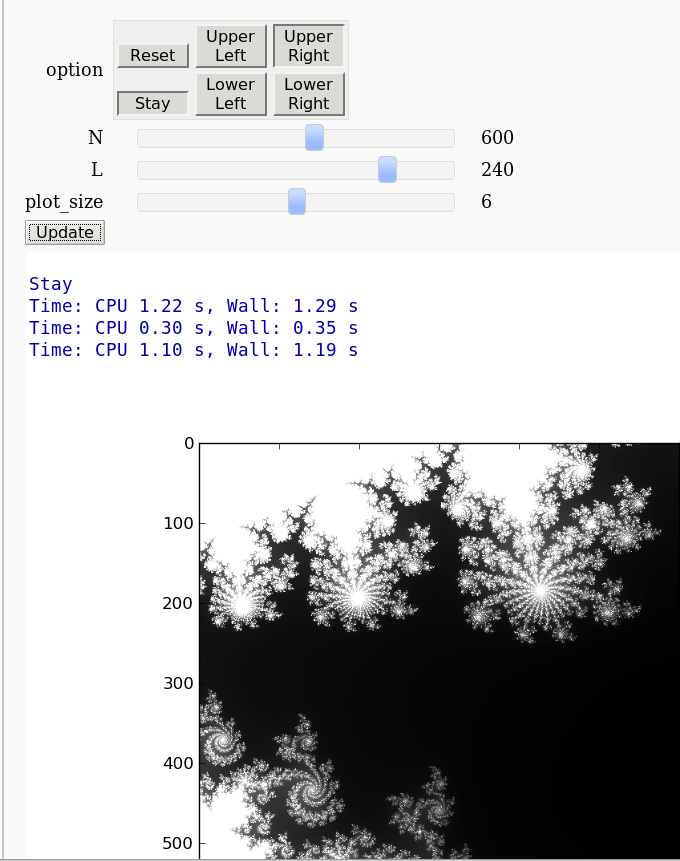Select the Upper Left option button
The image size is (680, 861).
[231, 46]
